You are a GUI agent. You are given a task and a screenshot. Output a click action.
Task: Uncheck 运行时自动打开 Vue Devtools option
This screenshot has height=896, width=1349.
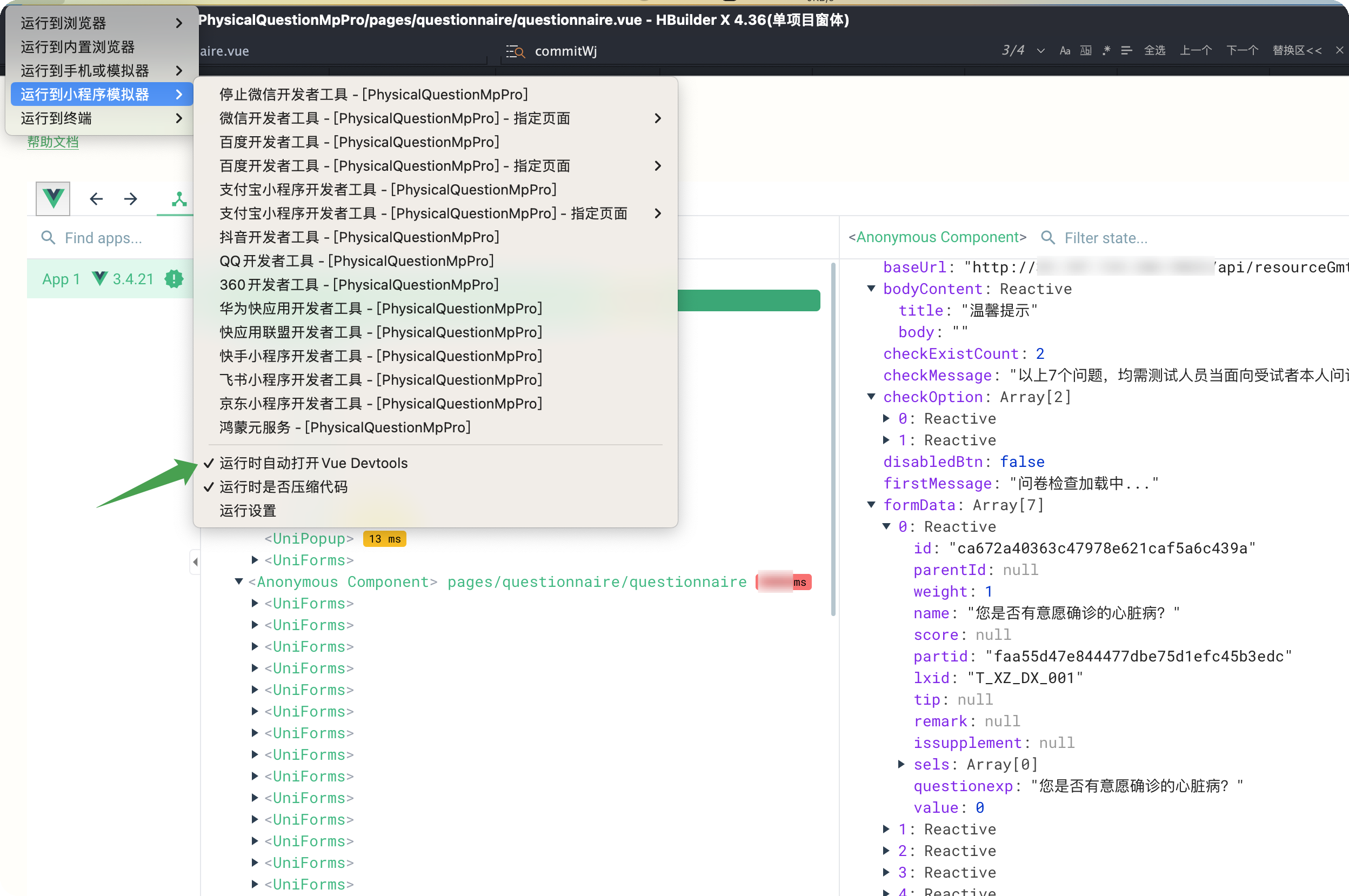coord(313,463)
